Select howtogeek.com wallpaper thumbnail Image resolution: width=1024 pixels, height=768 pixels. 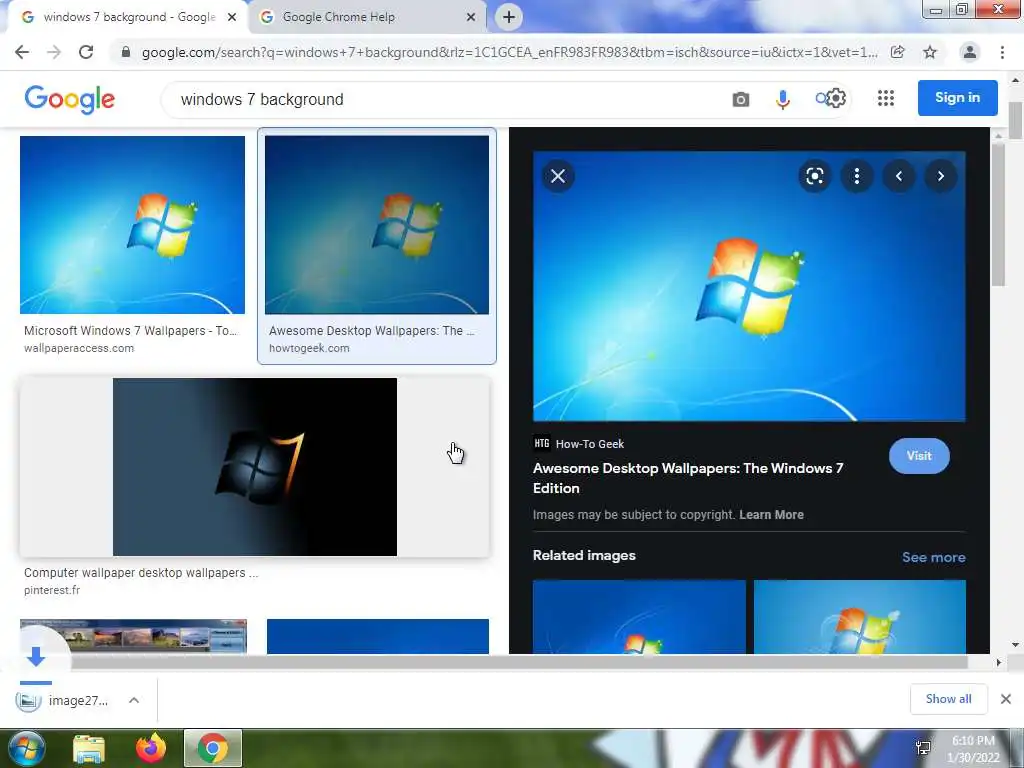[377, 225]
